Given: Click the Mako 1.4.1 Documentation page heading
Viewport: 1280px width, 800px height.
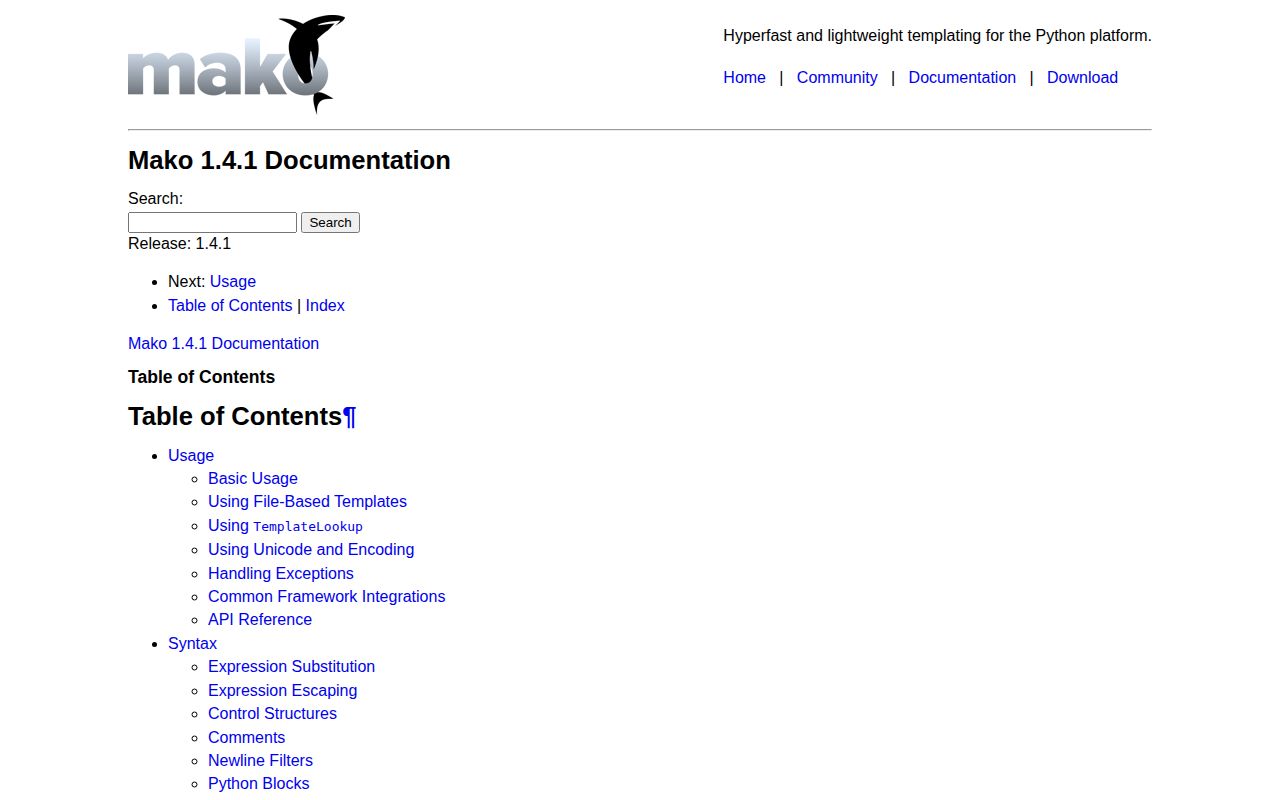Looking at the screenshot, I should [289, 160].
